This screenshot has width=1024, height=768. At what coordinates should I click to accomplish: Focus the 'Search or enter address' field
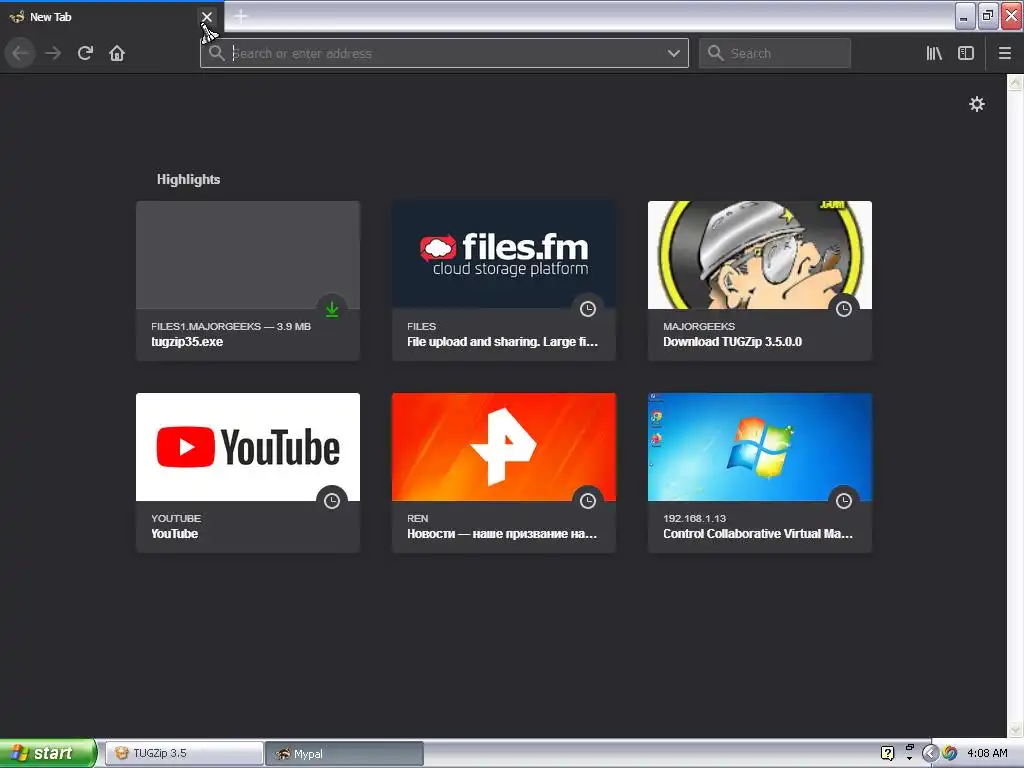click(444, 53)
